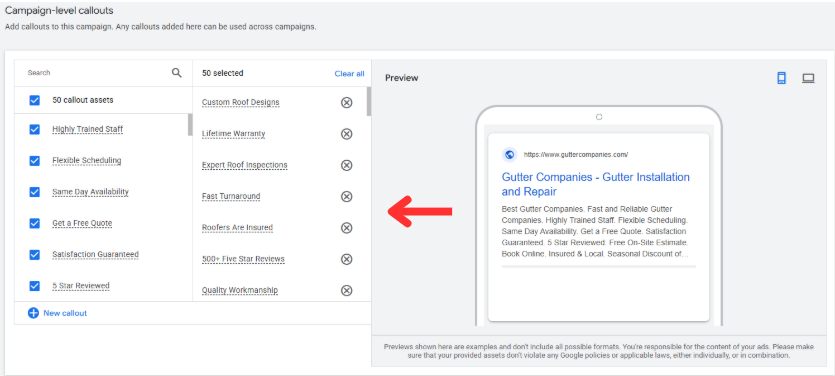Uncheck Get a Free Quote checkbox

[x=35, y=223]
